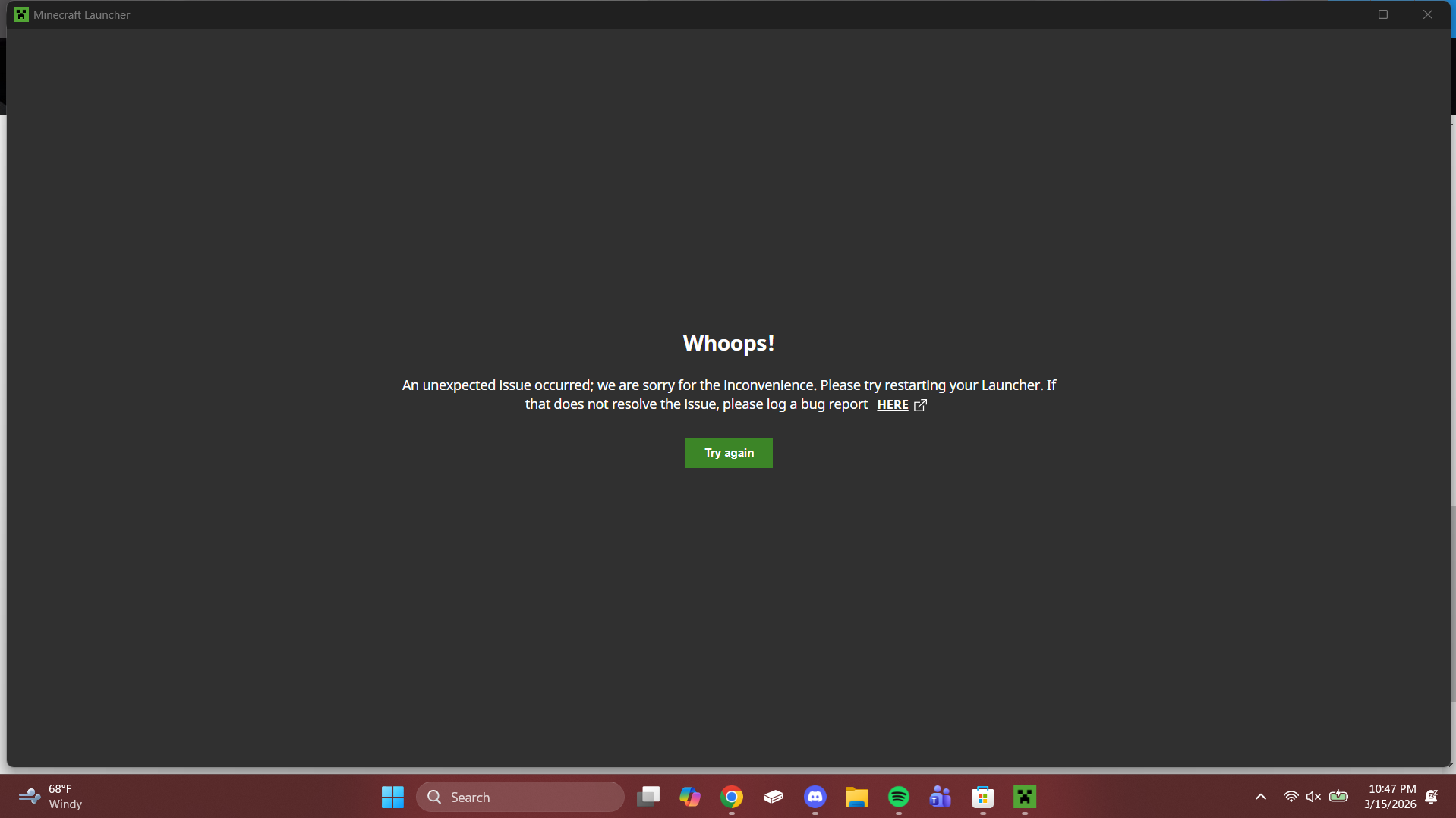Launch Copilot from the taskbar
Viewport: 1456px width, 818px height.
[690, 797]
